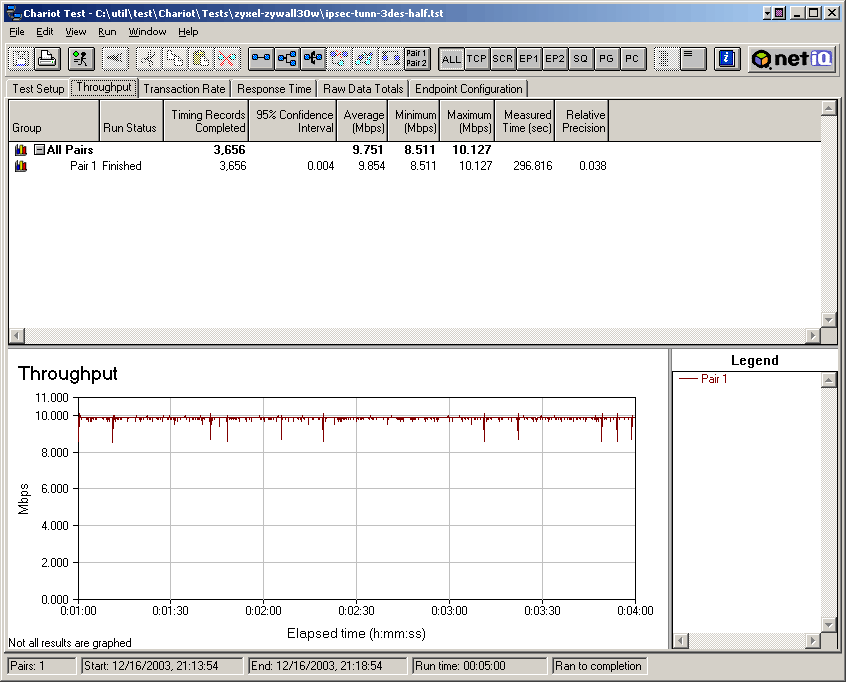This screenshot has height=682, width=846.
Task: Click the Print toolbar icon
Action: (46, 59)
